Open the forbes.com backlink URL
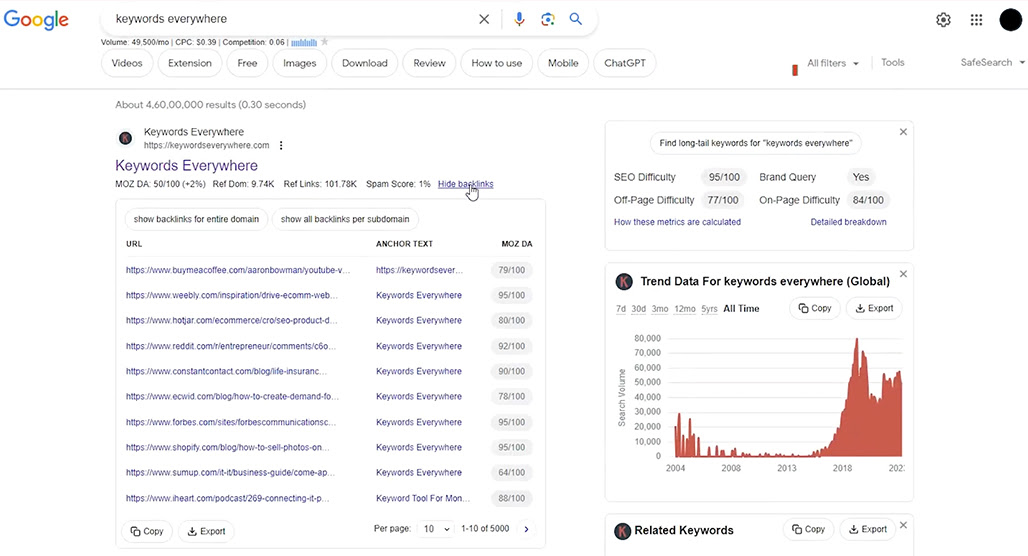Image resolution: width=1028 pixels, height=556 pixels. [231, 422]
